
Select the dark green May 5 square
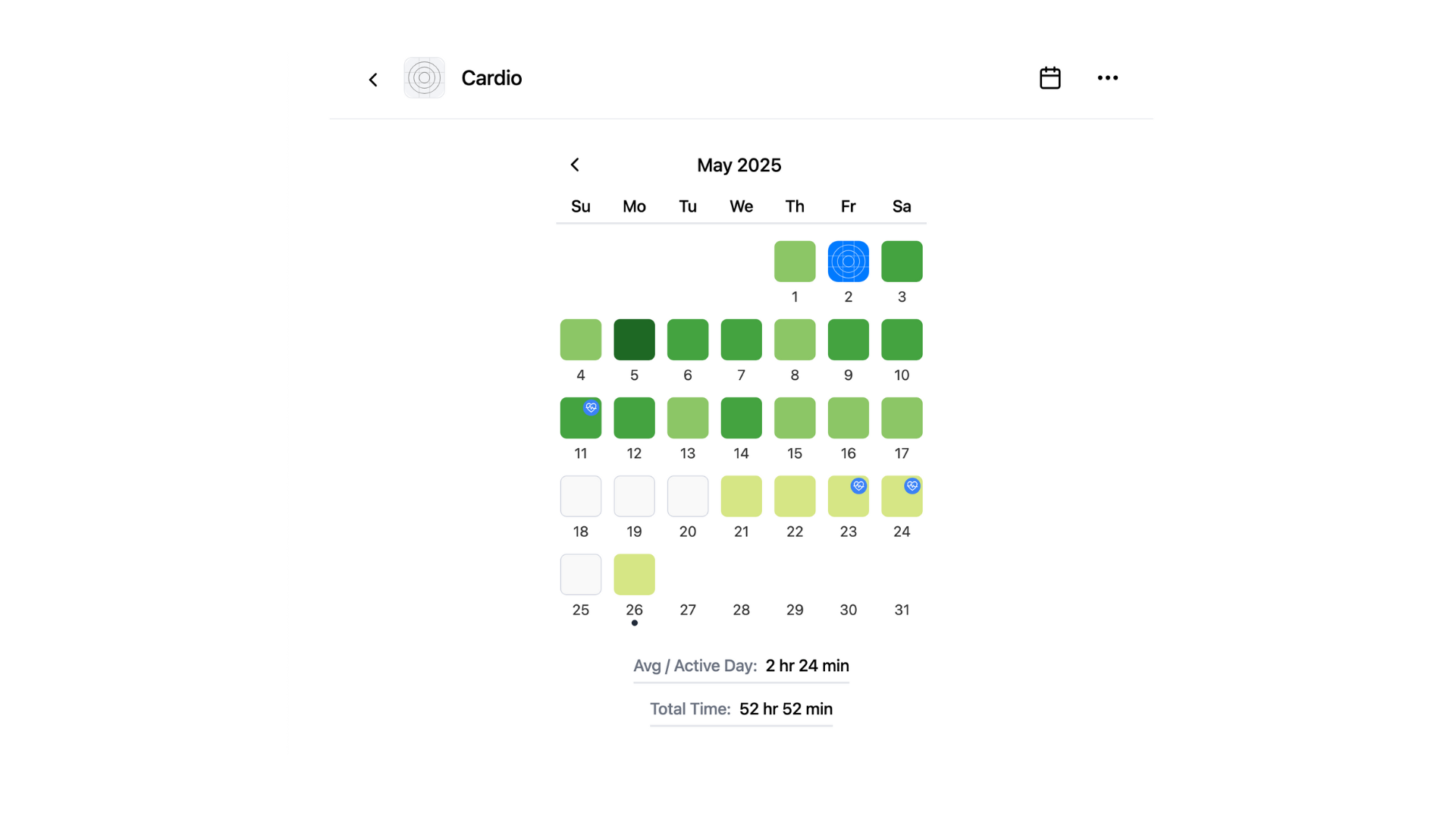click(x=634, y=340)
